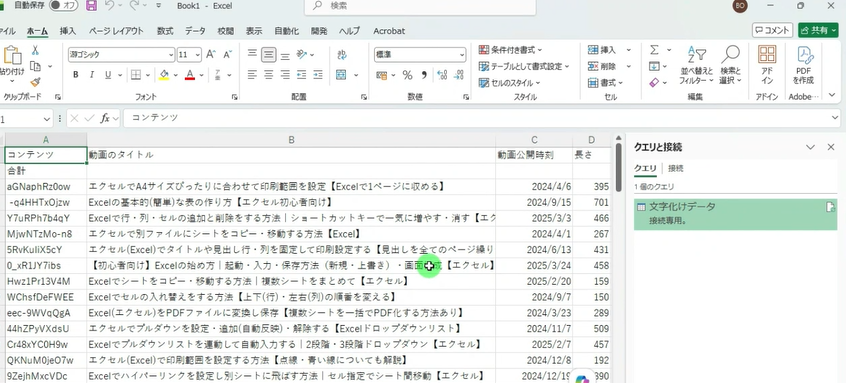Screen dimensions: 846x383
Task: Open the 並べ替えとフィルター dropdown
Action: [x=696, y=65]
